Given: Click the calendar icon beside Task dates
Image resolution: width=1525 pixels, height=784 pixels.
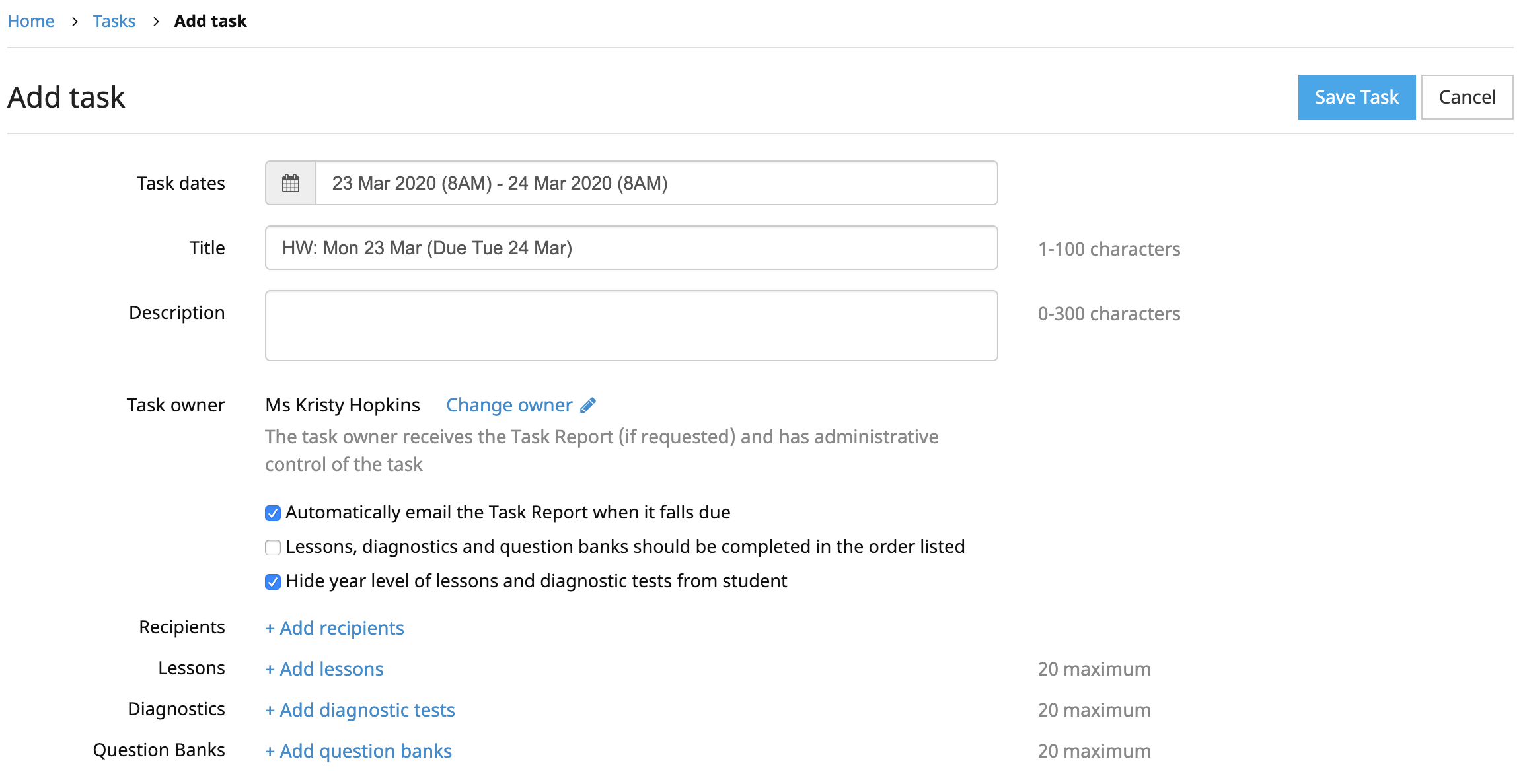Looking at the screenshot, I should tap(291, 183).
